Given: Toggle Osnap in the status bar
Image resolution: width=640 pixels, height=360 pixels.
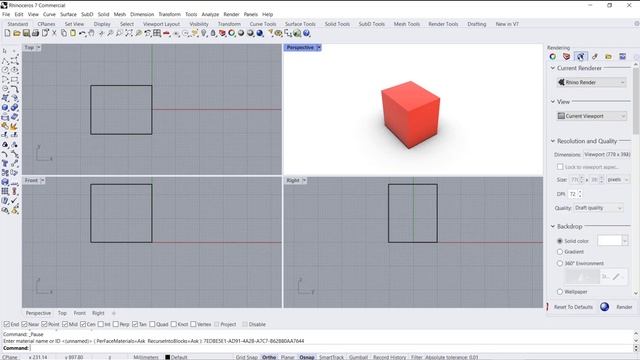Looking at the screenshot, I should (x=307, y=357).
